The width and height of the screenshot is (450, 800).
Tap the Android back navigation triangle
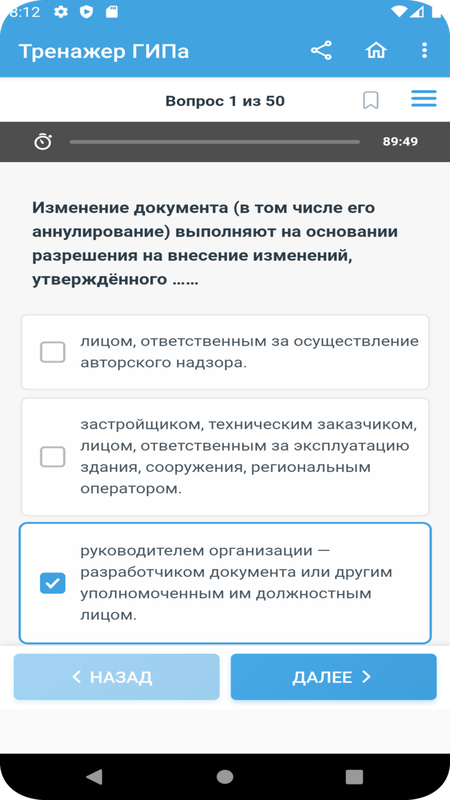coord(94,777)
